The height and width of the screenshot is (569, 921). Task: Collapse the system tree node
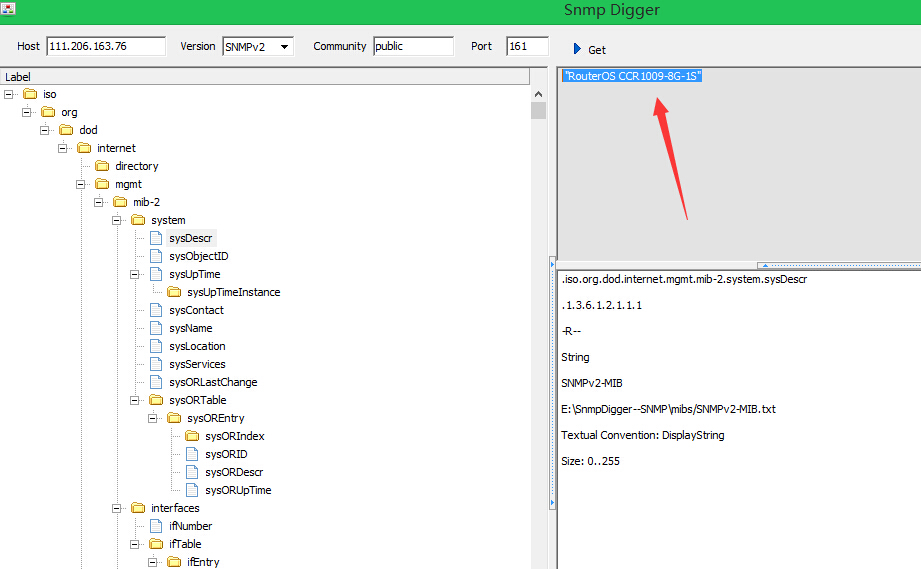117,220
